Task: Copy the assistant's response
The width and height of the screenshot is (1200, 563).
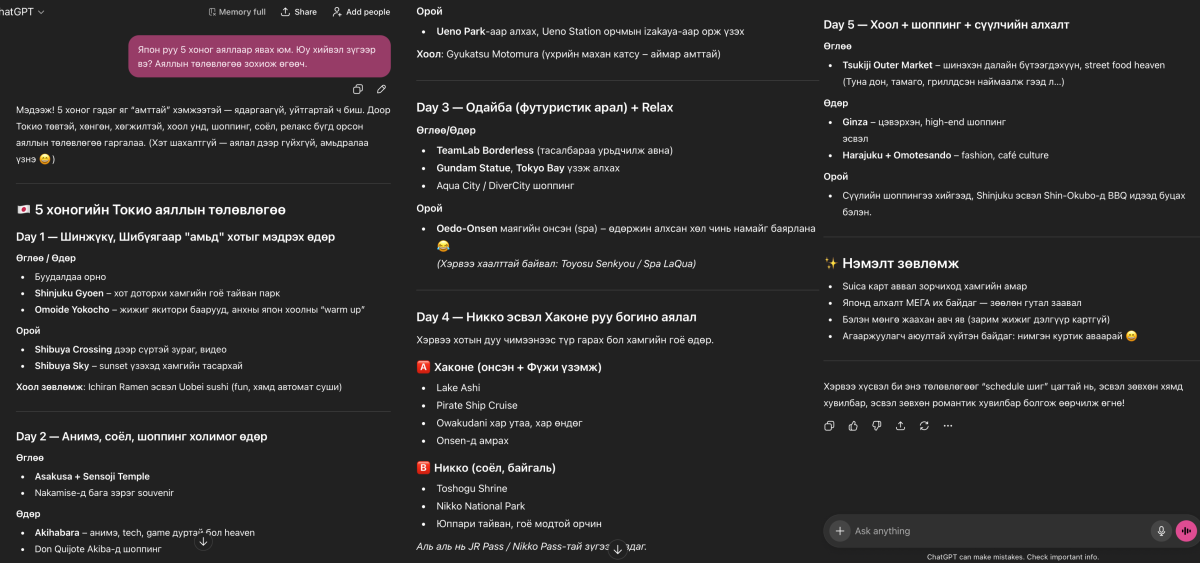Action: click(829, 426)
